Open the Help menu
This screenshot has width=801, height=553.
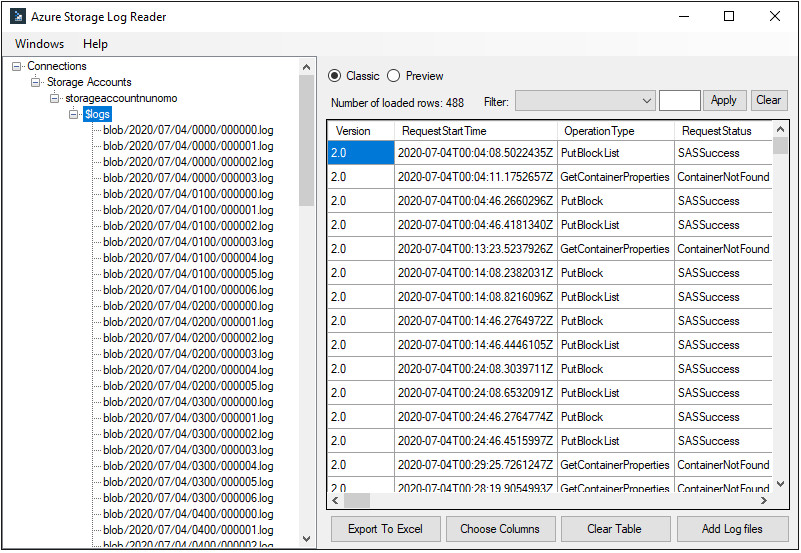(x=95, y=44)
